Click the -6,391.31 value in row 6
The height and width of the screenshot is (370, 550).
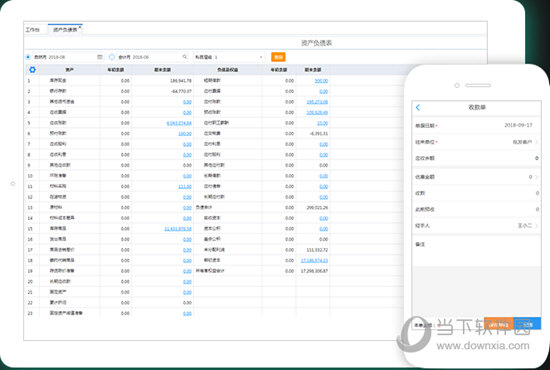click(318, 134)
